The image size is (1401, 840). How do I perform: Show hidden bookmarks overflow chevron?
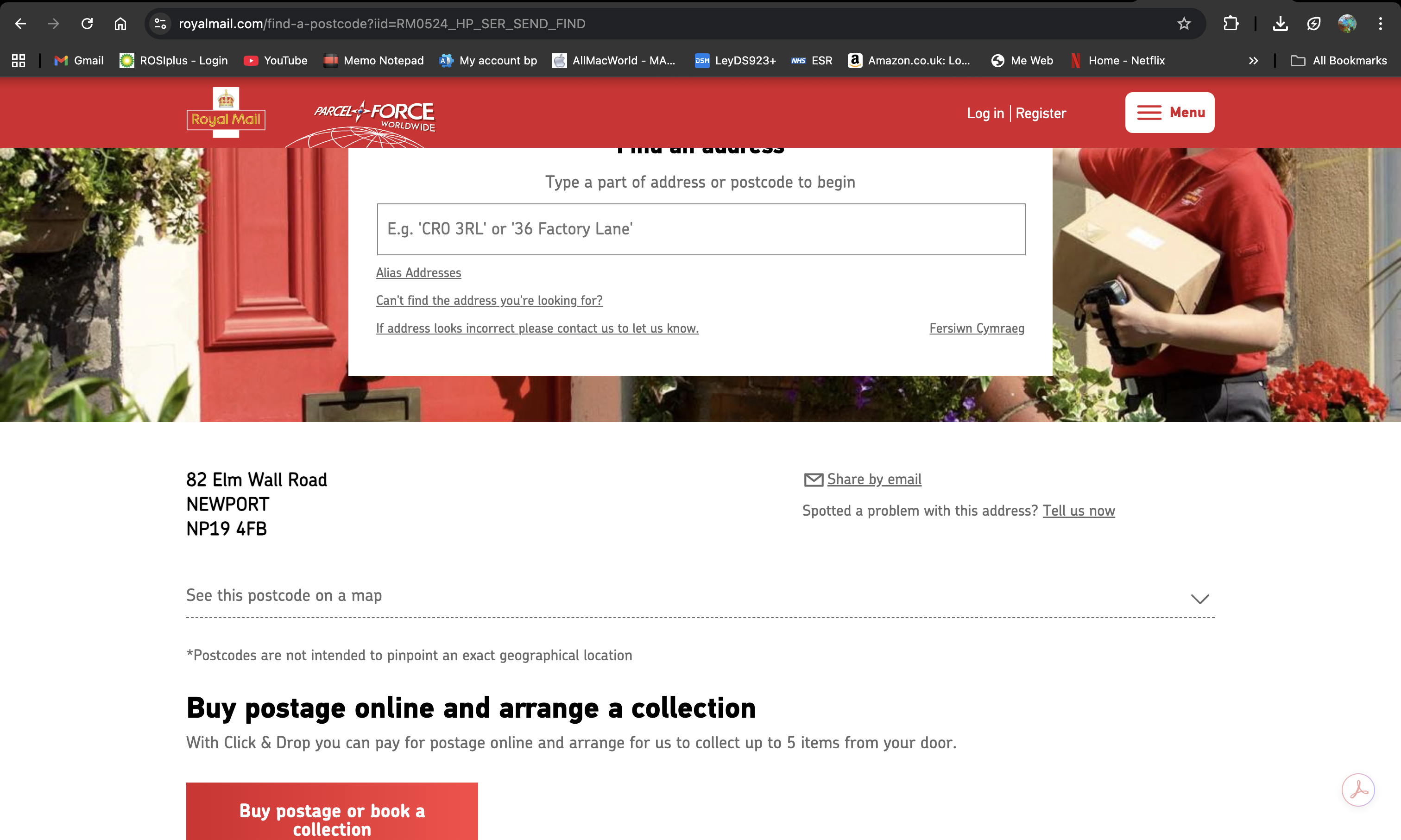coord(1253,61)
